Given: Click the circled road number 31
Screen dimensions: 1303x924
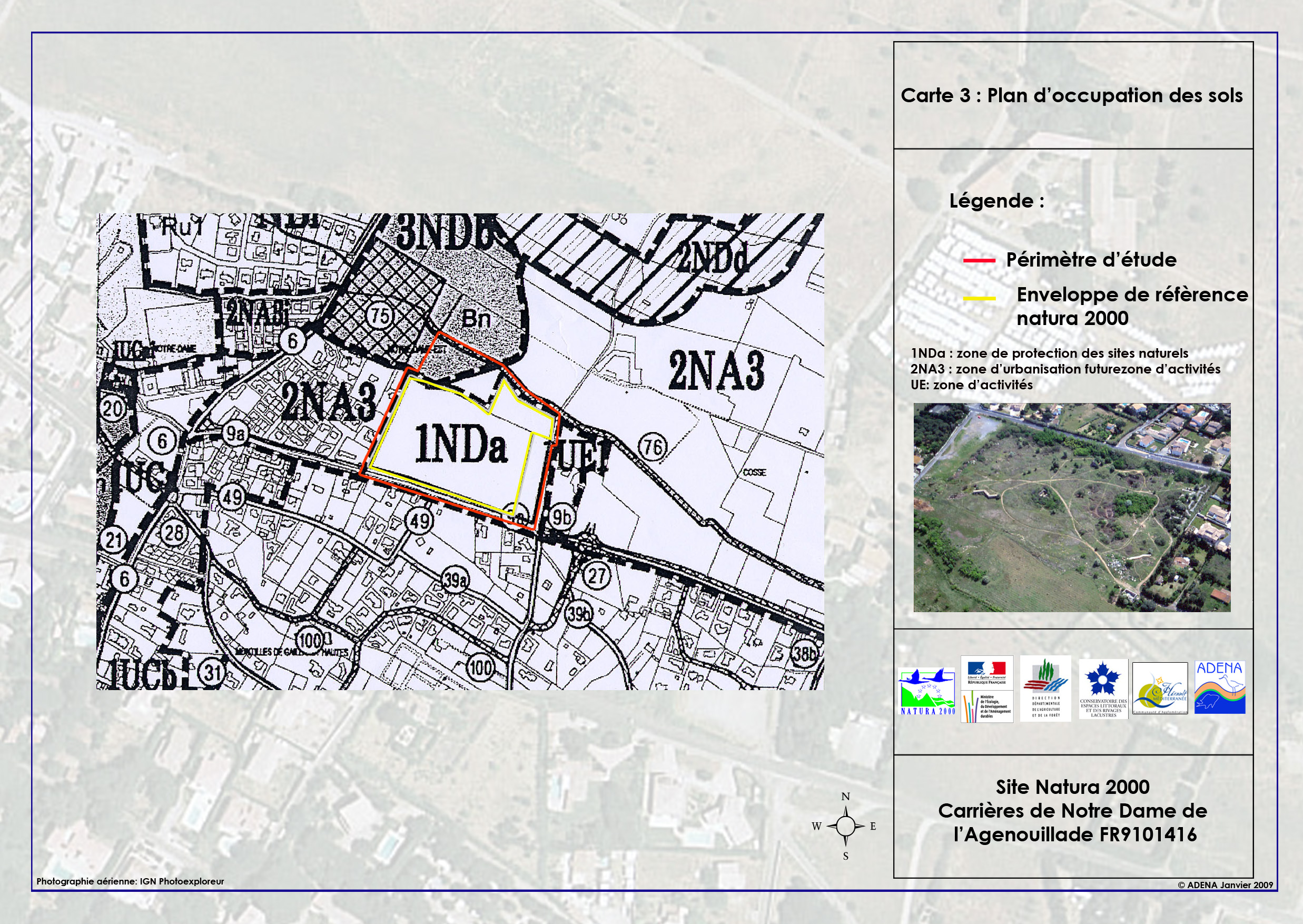Looking at the screenshot, I should pyautogui.click(x=212, y=673).
